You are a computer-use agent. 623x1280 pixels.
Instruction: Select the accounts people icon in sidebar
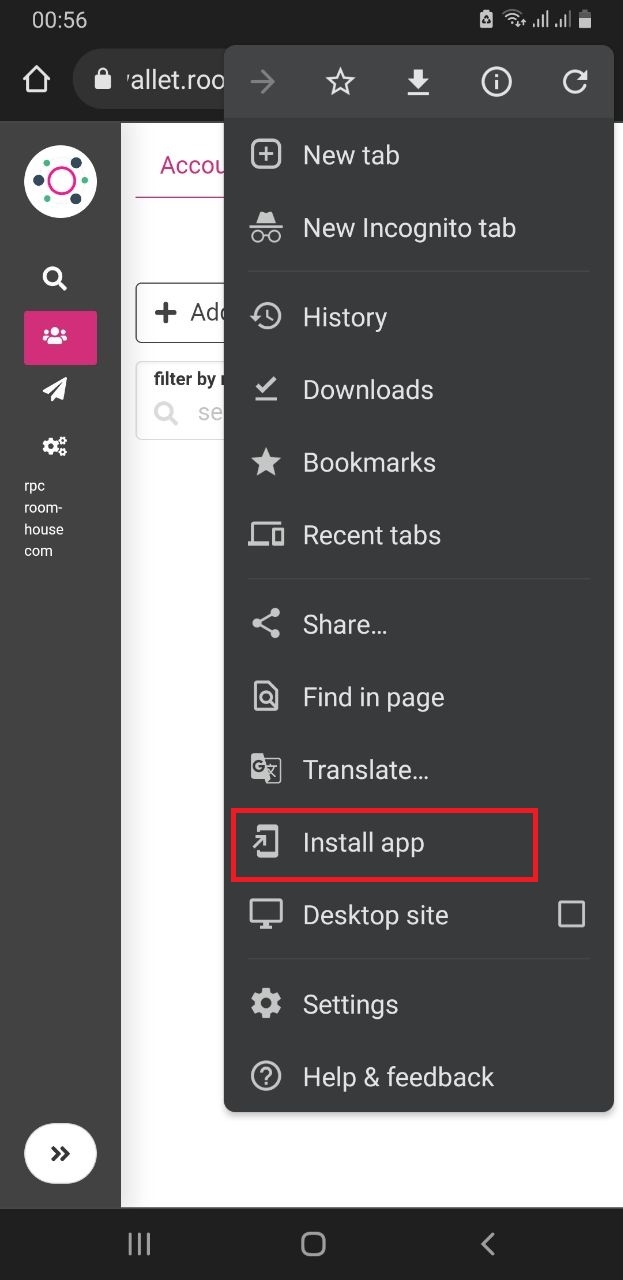pyautogui.click(x=60, y=337)
